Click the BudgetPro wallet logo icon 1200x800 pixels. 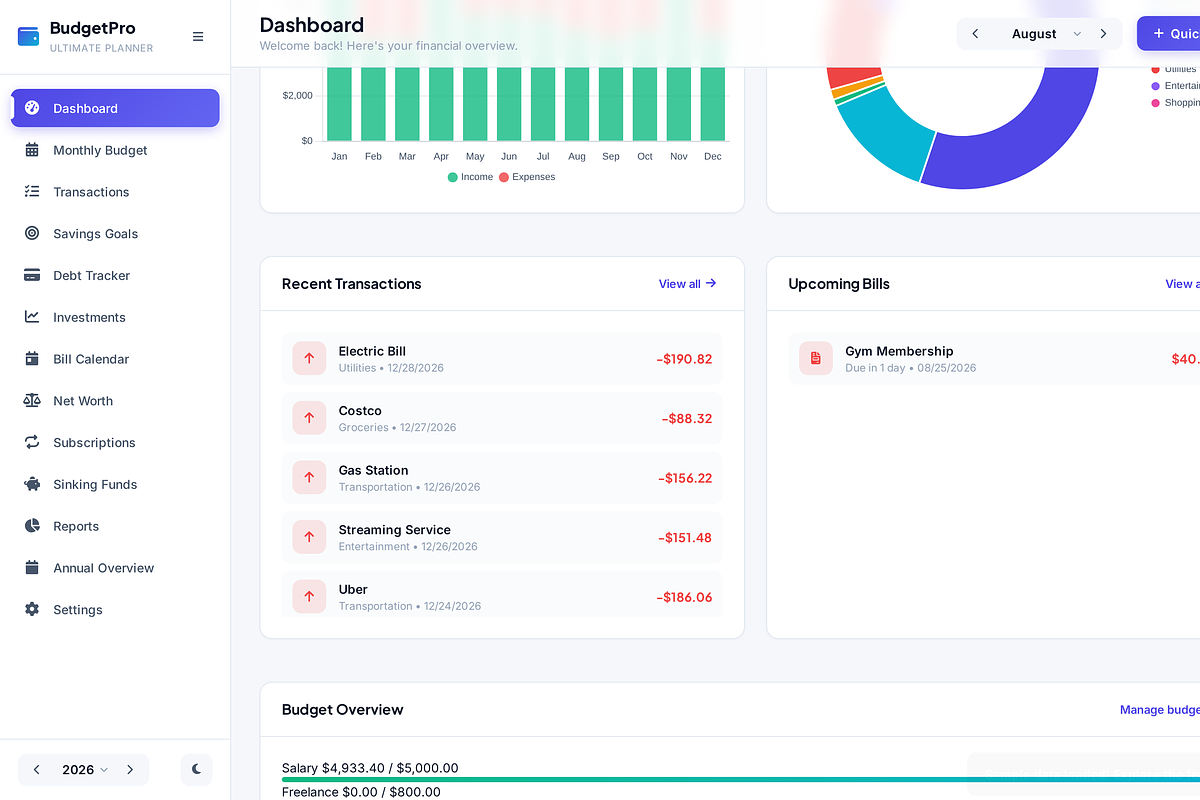(29, 36)
